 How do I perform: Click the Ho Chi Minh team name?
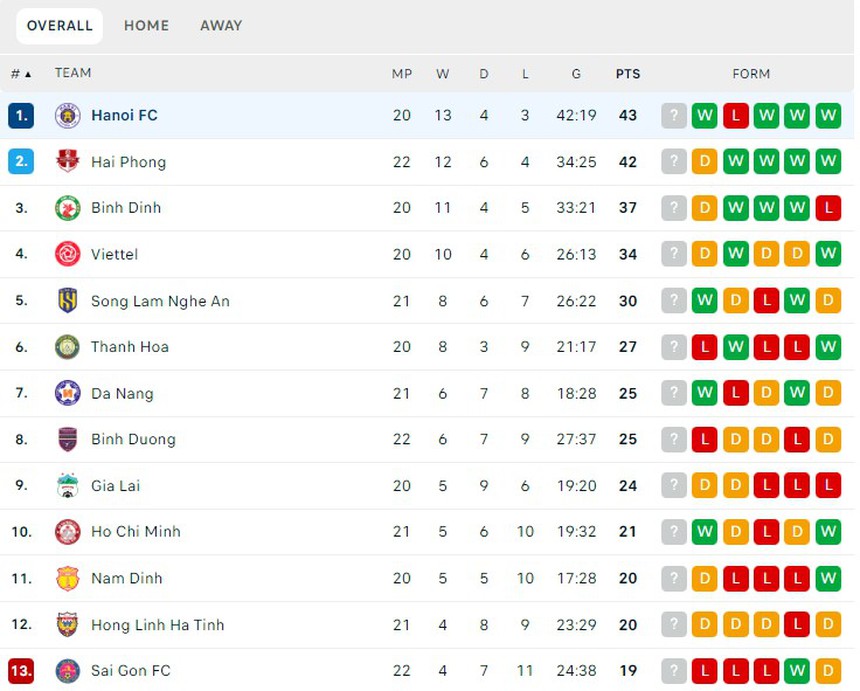136,532
